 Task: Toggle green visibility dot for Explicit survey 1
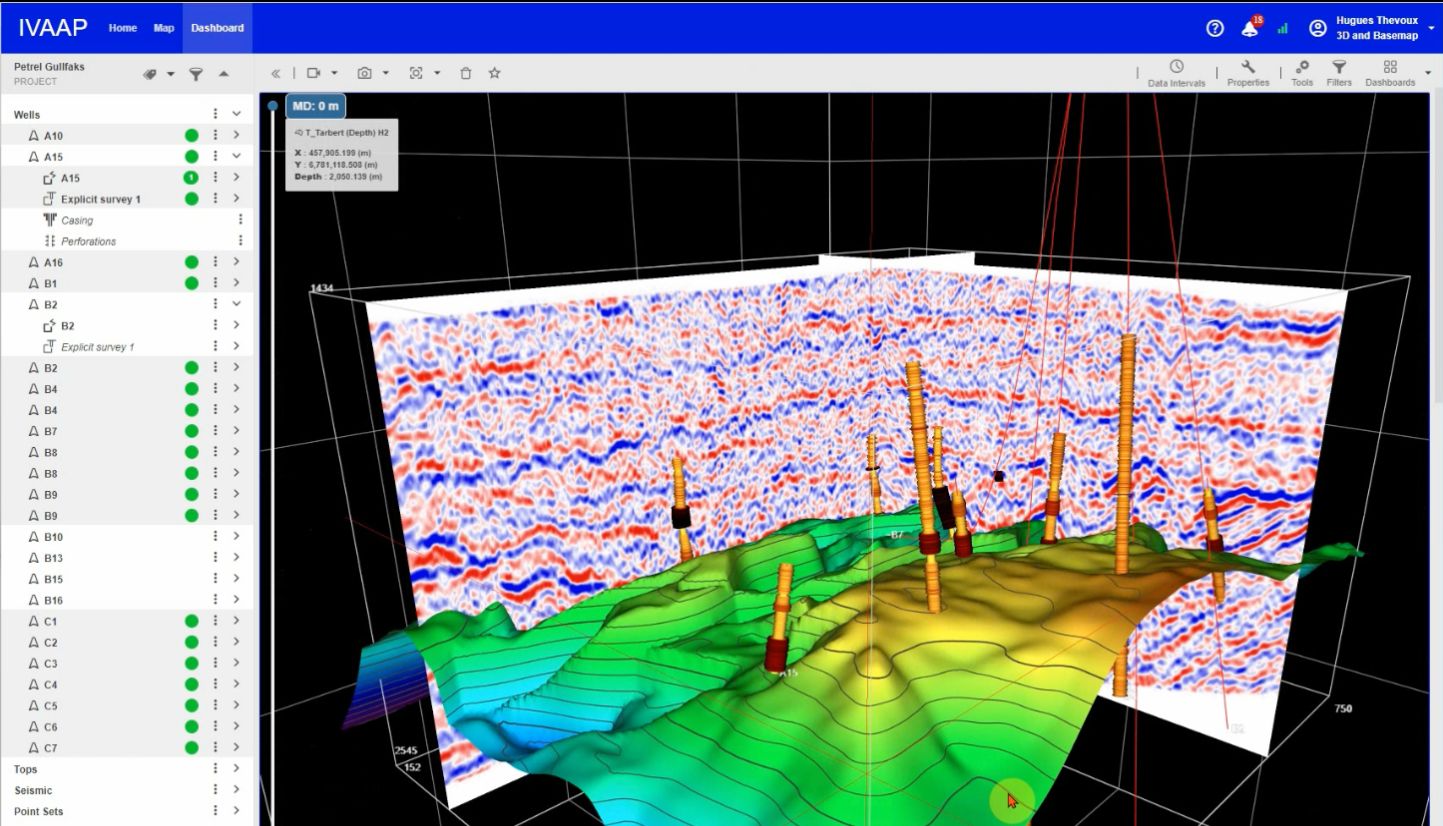click(x=191, y=199)
